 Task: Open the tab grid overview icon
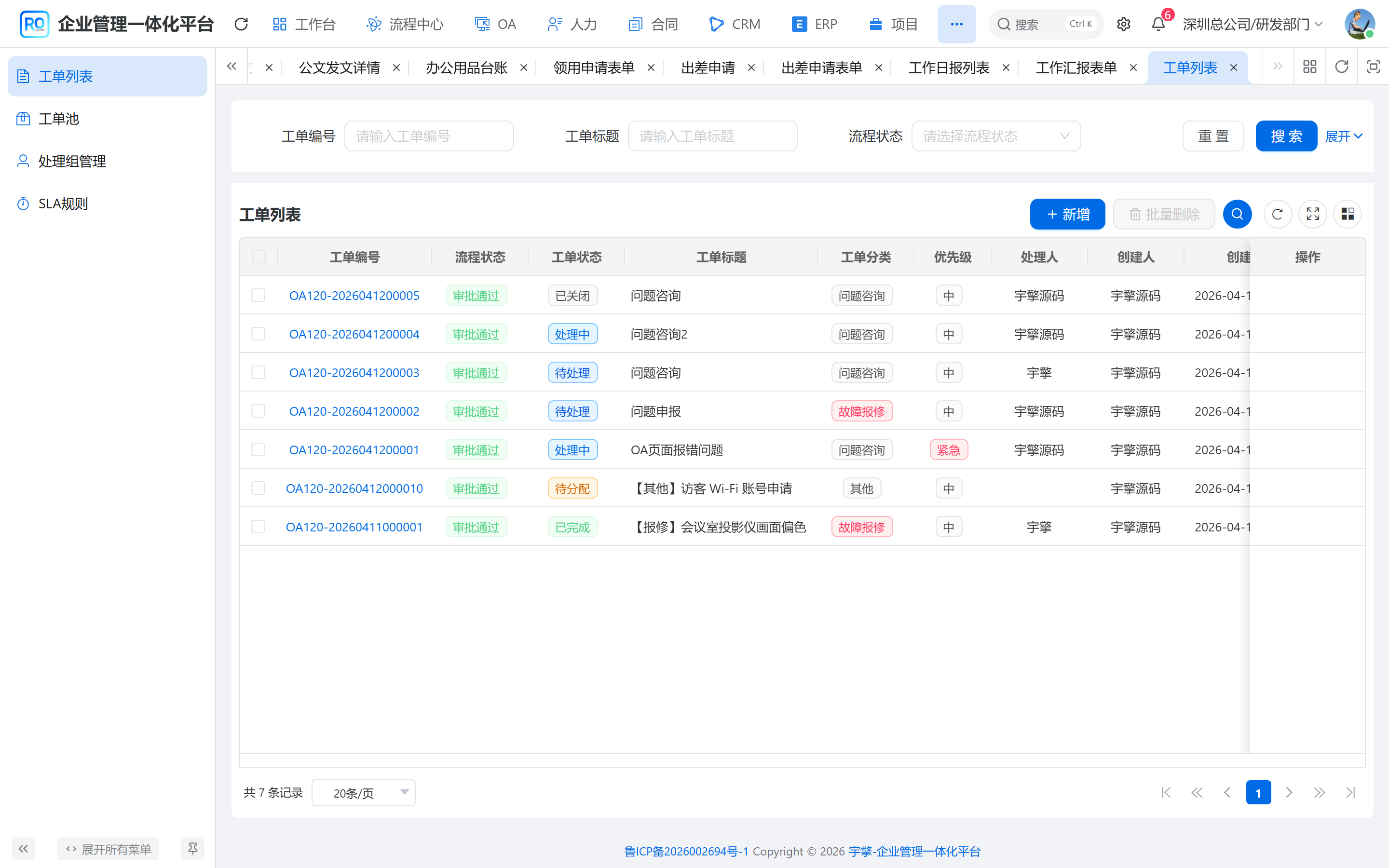tap(1310, 67)
